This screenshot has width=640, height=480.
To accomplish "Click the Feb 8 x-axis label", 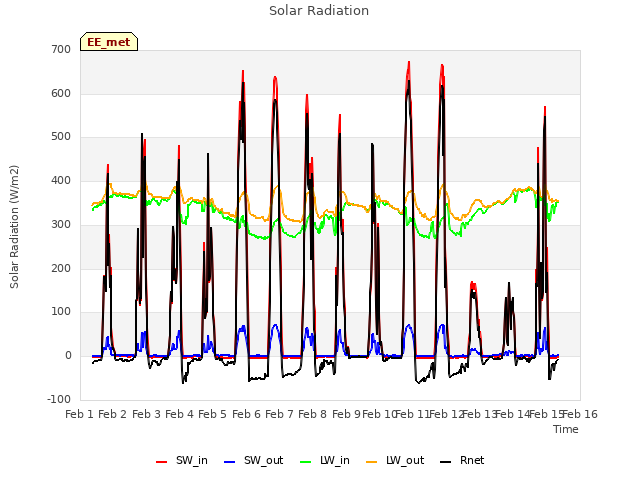I will pyautogui.click(x=313, y=414).
